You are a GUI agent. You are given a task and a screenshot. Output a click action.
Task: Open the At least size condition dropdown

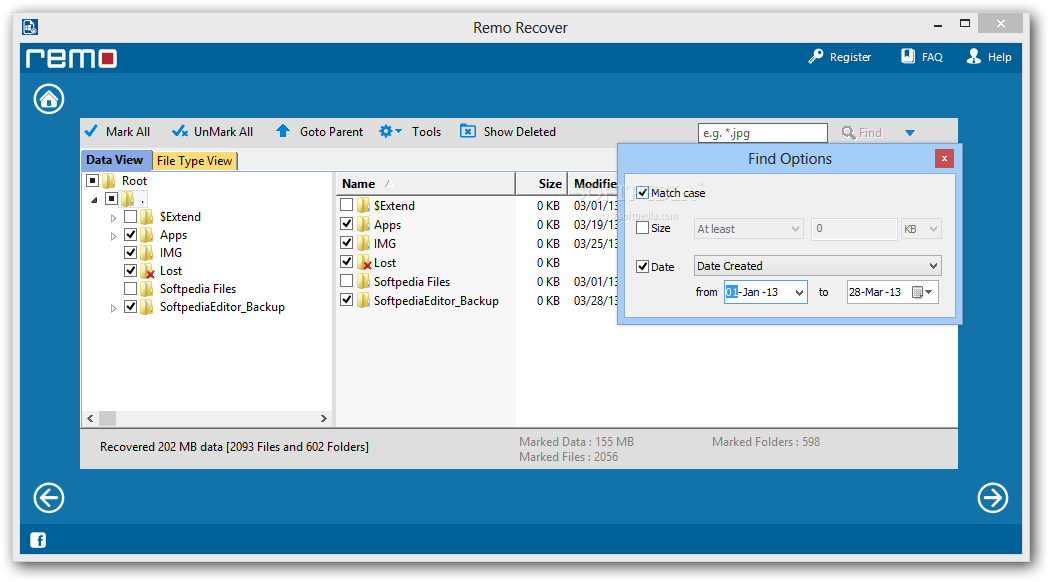749,229
